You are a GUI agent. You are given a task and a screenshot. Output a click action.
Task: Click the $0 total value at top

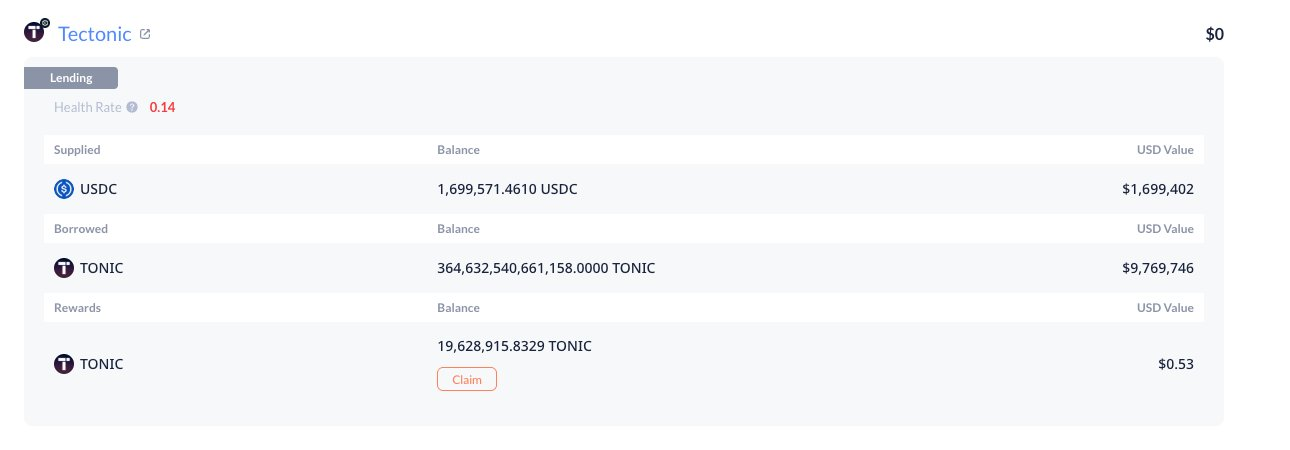(1215, 34)
